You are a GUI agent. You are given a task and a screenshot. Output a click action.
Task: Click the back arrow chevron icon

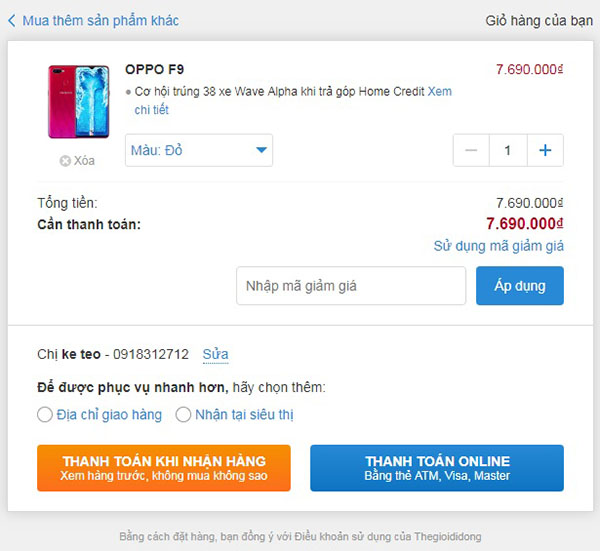pos(11,20)
